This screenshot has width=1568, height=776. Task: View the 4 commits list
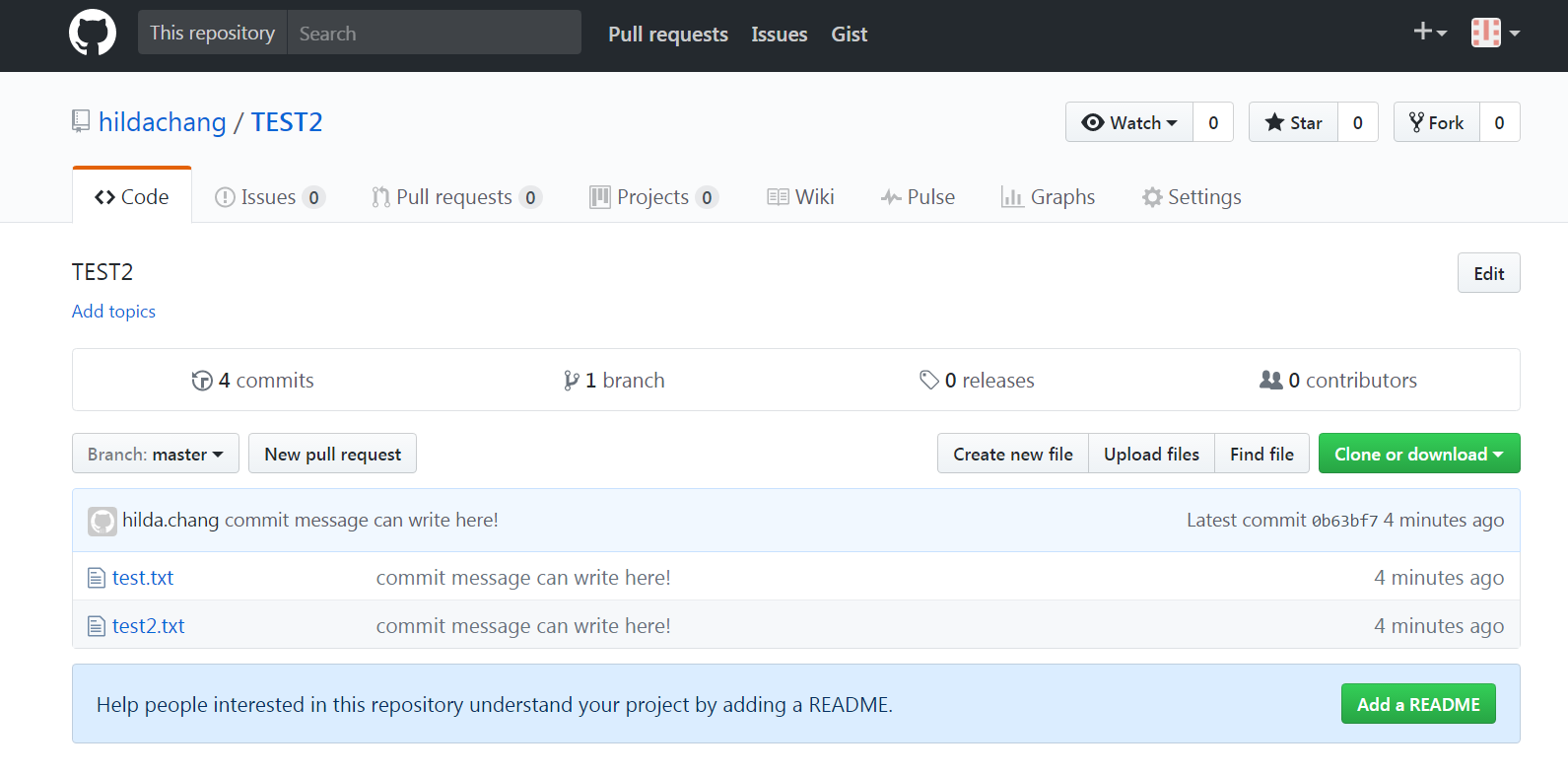(x=253, y=381)
